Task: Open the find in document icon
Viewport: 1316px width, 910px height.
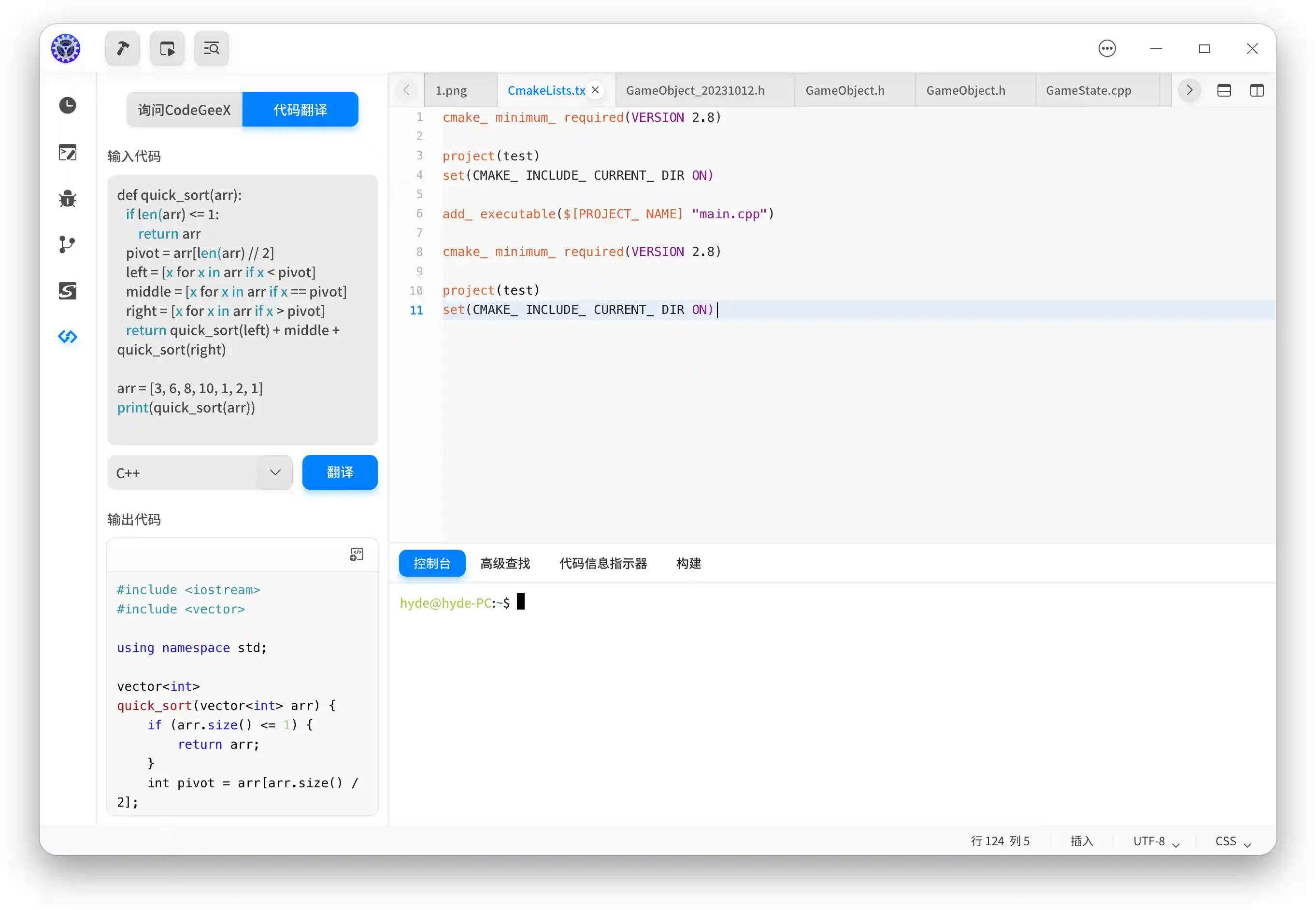Action: [212, 48]
